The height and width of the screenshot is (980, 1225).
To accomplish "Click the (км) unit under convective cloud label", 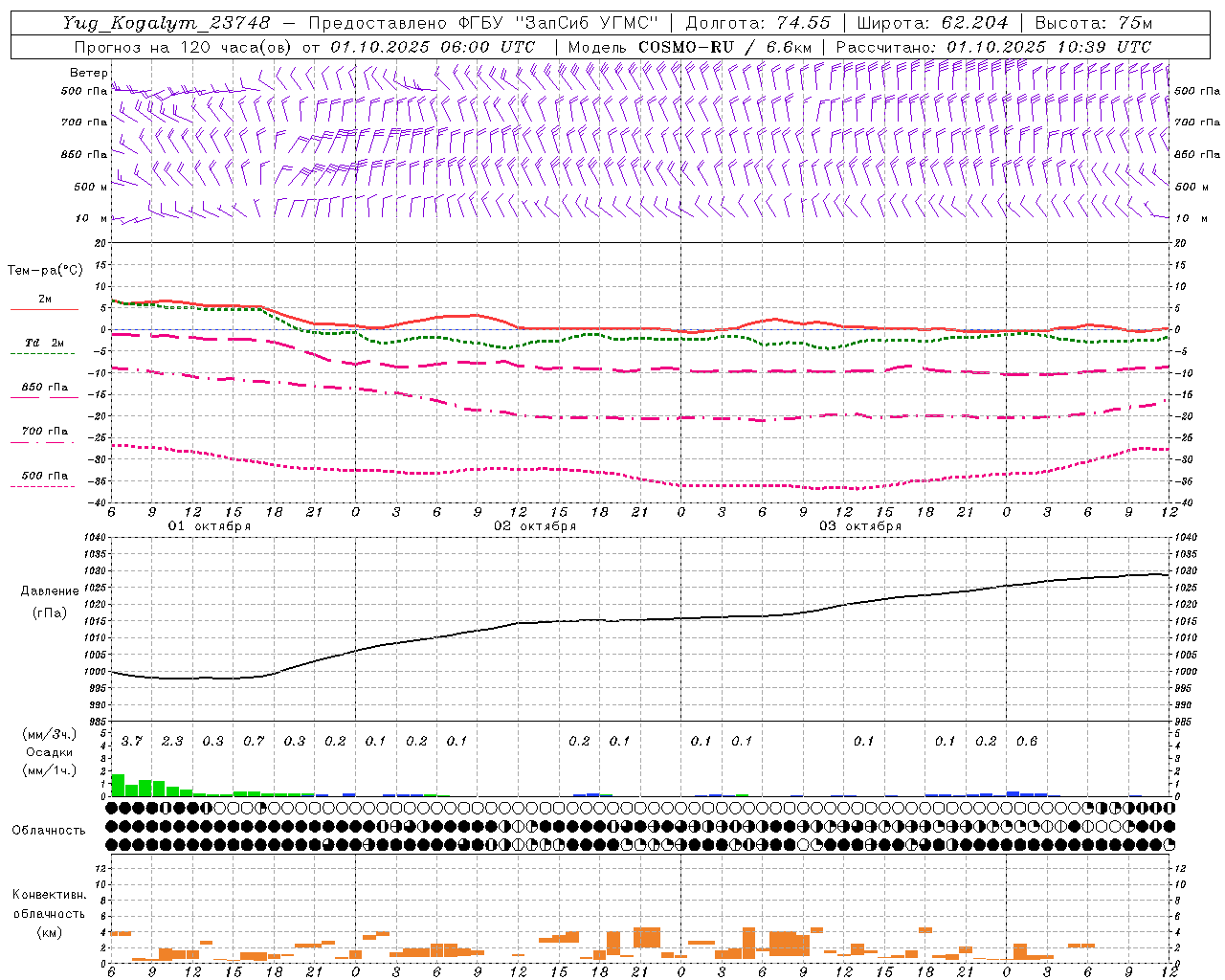I will [x=49, y=932].
